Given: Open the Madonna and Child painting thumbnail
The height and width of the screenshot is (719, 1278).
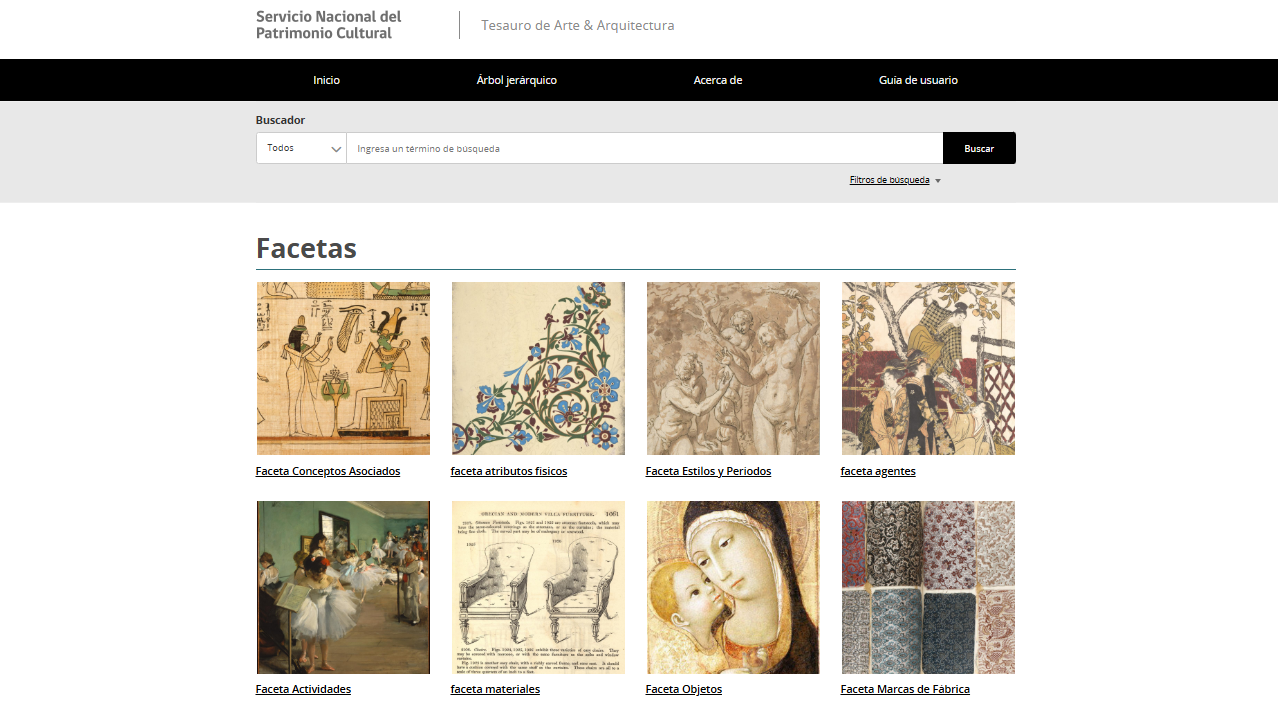Looking at the screenshot, I should 733,587.
